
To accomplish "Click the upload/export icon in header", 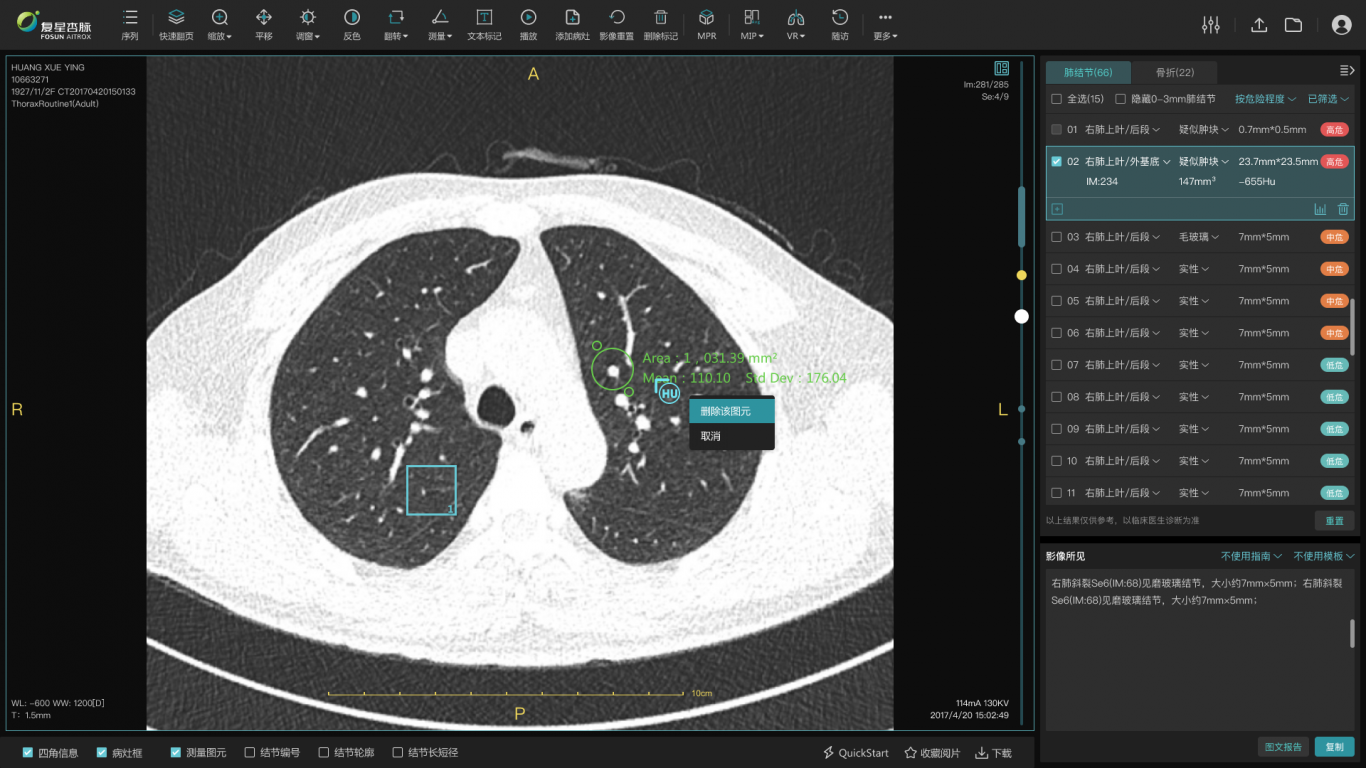I will point(1260,25).
